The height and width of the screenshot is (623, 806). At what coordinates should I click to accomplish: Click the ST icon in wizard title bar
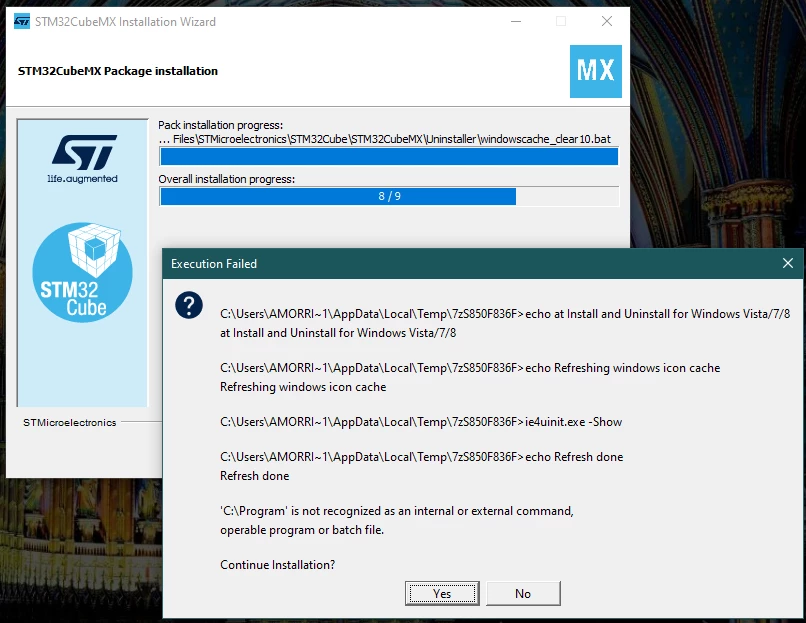[22, 22]
